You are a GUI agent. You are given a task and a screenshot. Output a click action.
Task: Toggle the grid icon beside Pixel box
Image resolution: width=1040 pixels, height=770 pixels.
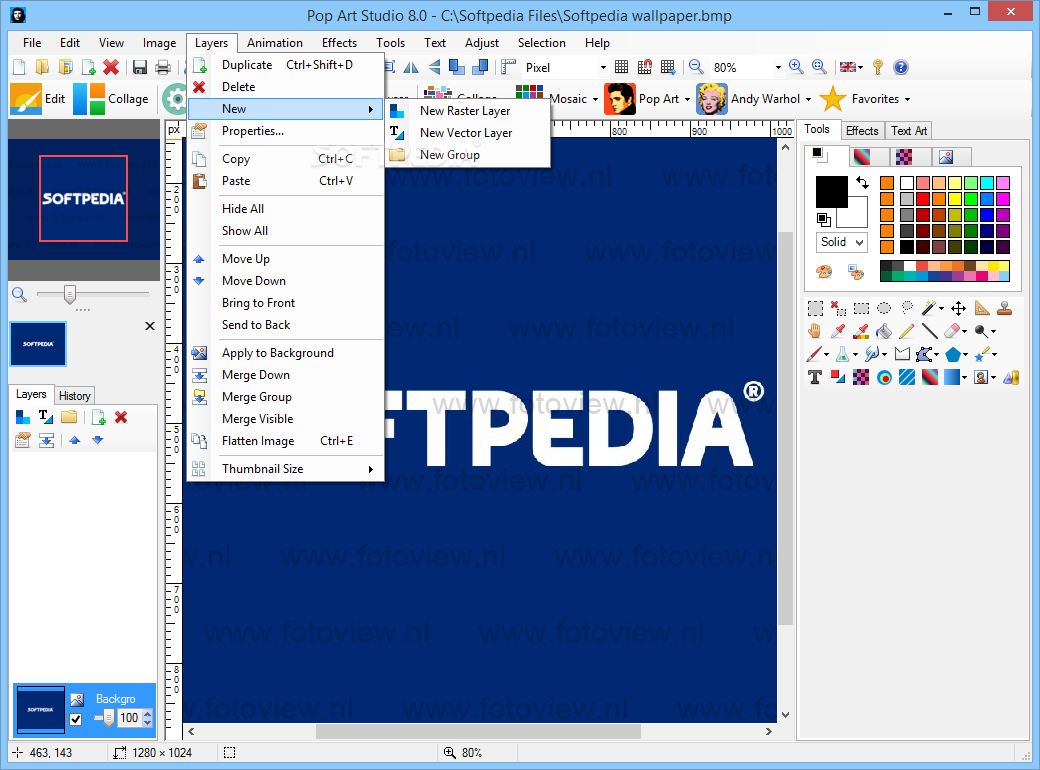(x=621, y=67)
